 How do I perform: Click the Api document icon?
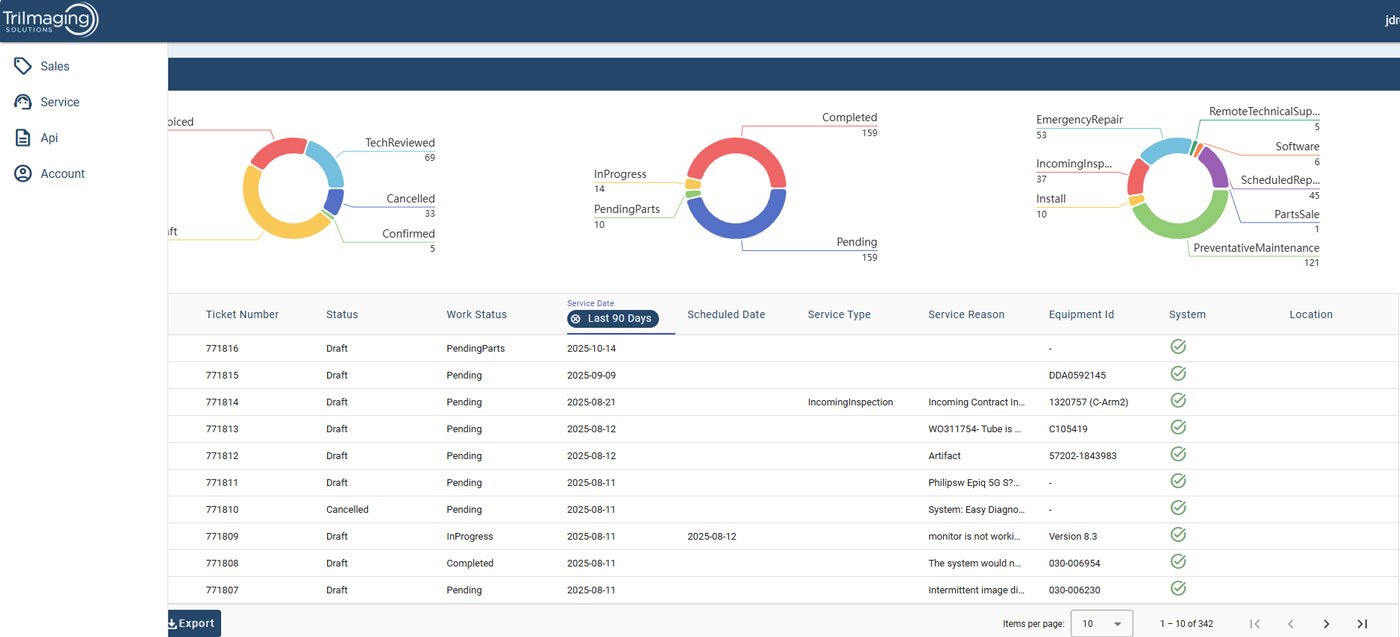(22, 138)
